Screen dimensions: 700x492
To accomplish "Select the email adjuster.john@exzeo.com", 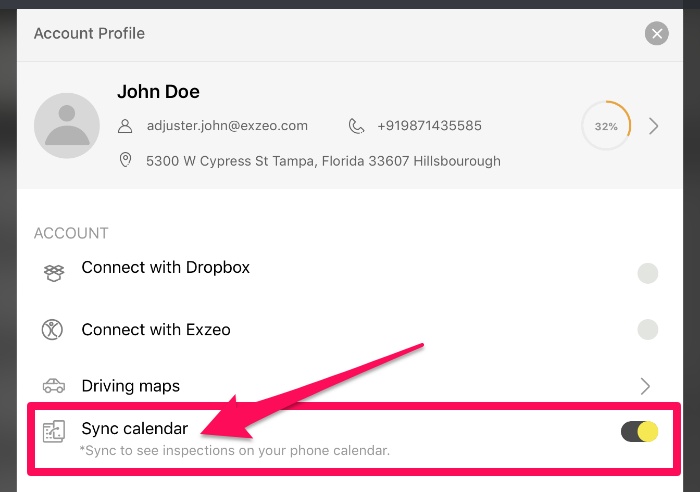I will pos(227,126).
